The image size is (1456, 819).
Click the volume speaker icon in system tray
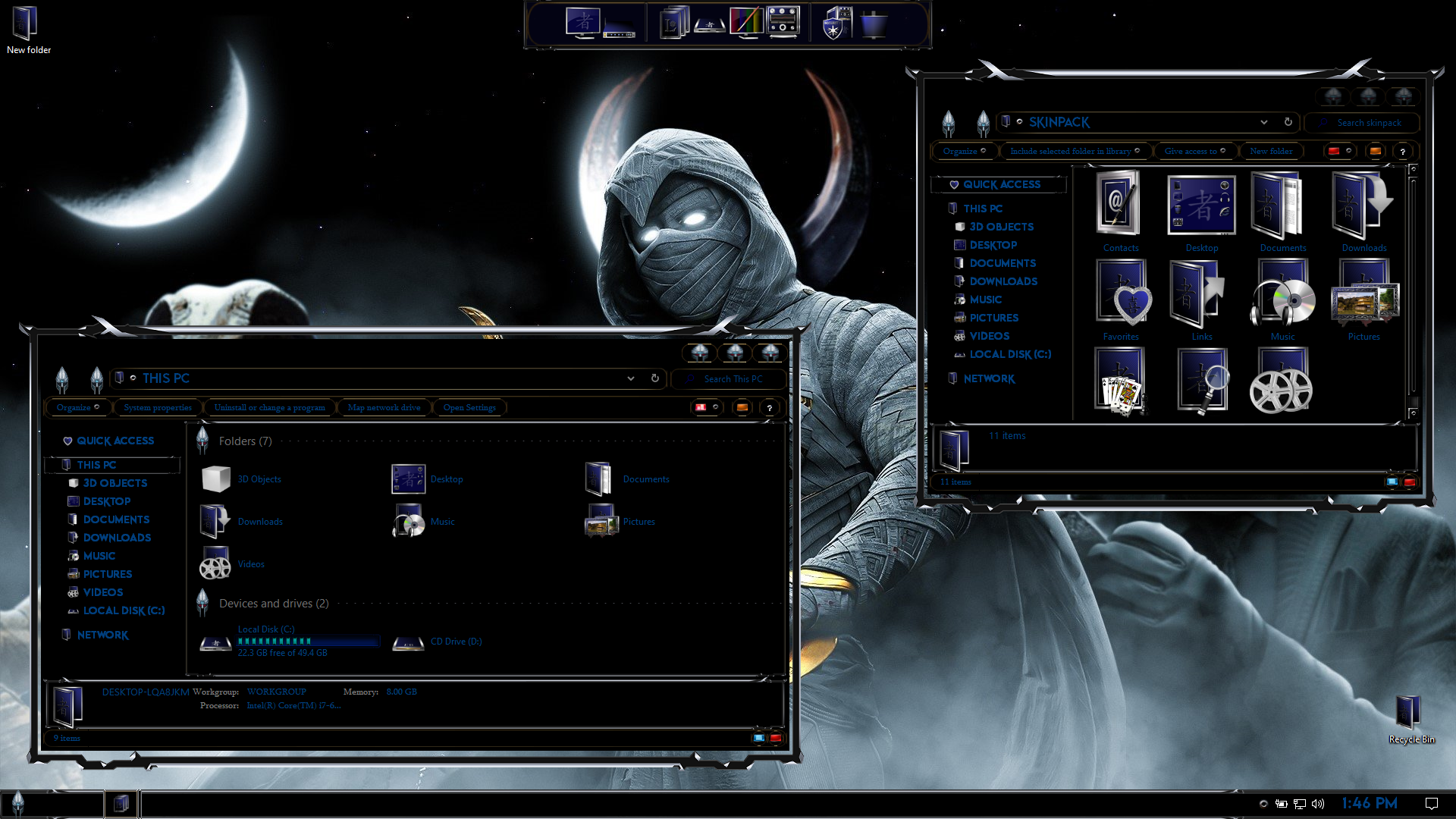[x=1318, y=804]
